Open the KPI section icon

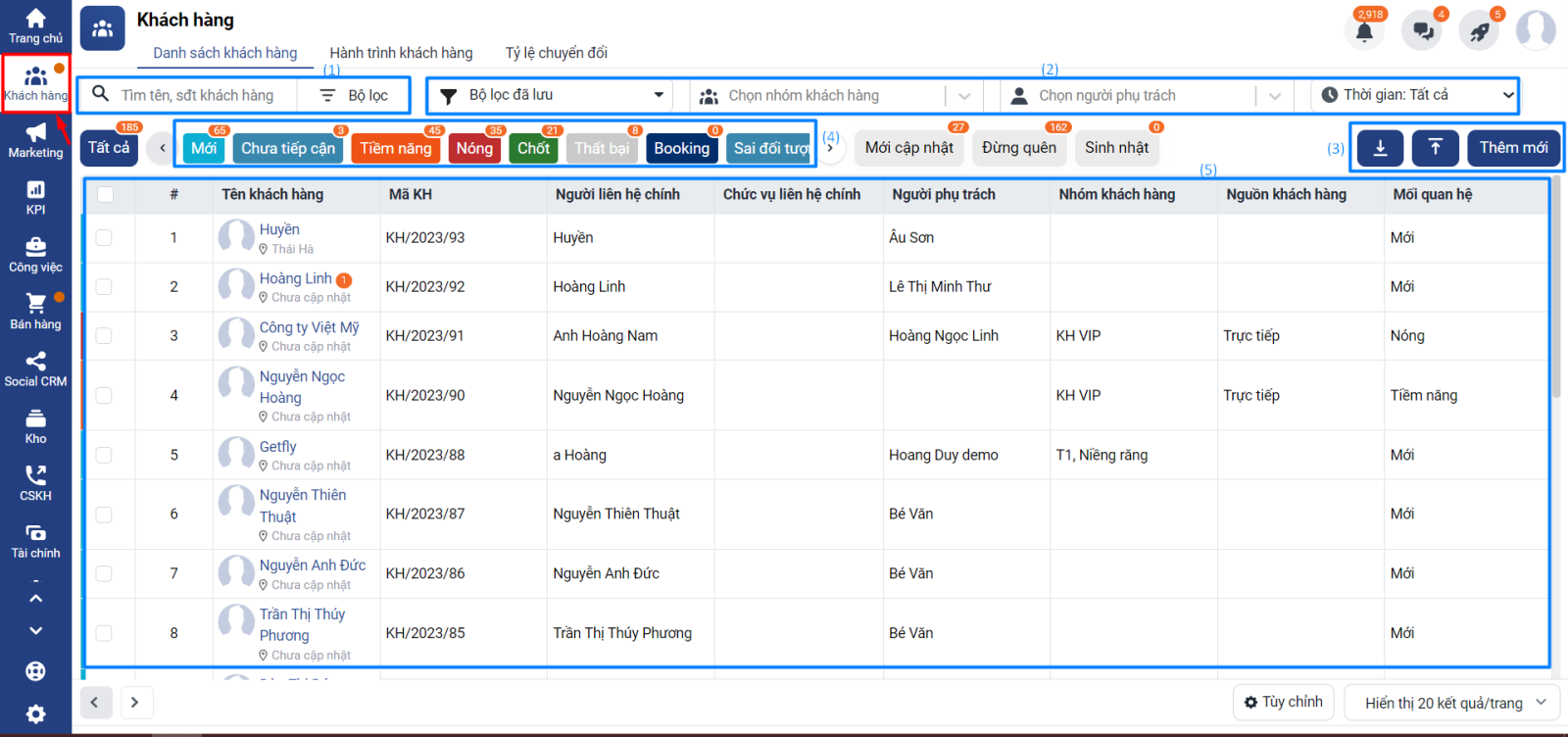pos(35,197)
